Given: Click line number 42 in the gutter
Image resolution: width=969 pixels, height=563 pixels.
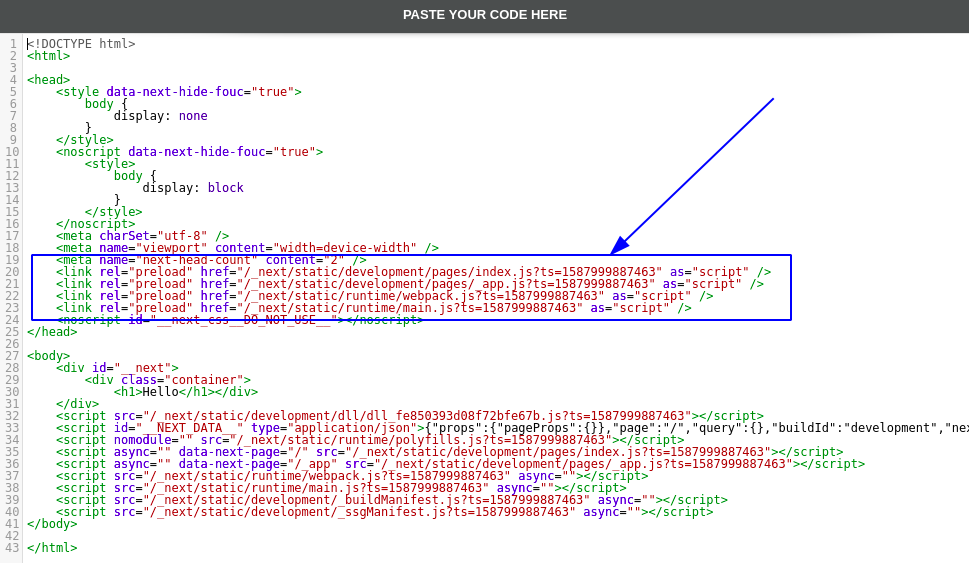Looking at the screenshot, I should 12,536.
